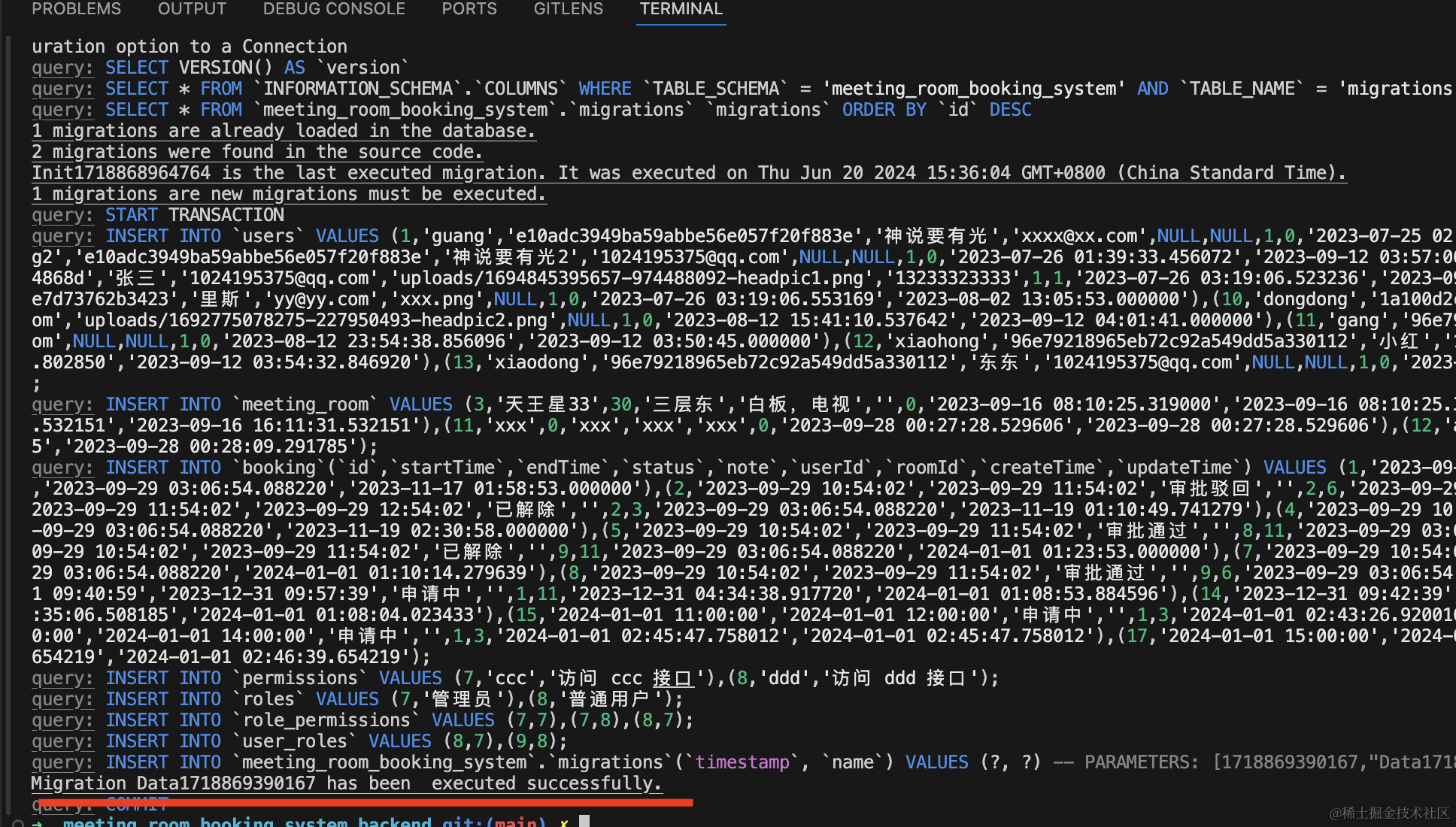Click '2 migrations were found in the source code' line
Screen dimensions: 1456x827
click(256, 152)
